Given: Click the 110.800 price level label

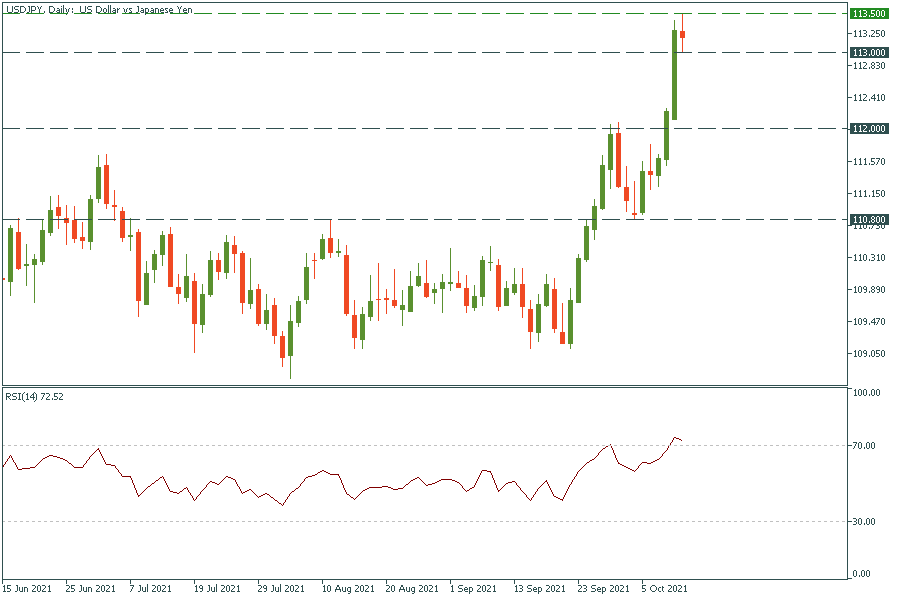Looking at the screenshot, I should (867, 219).
